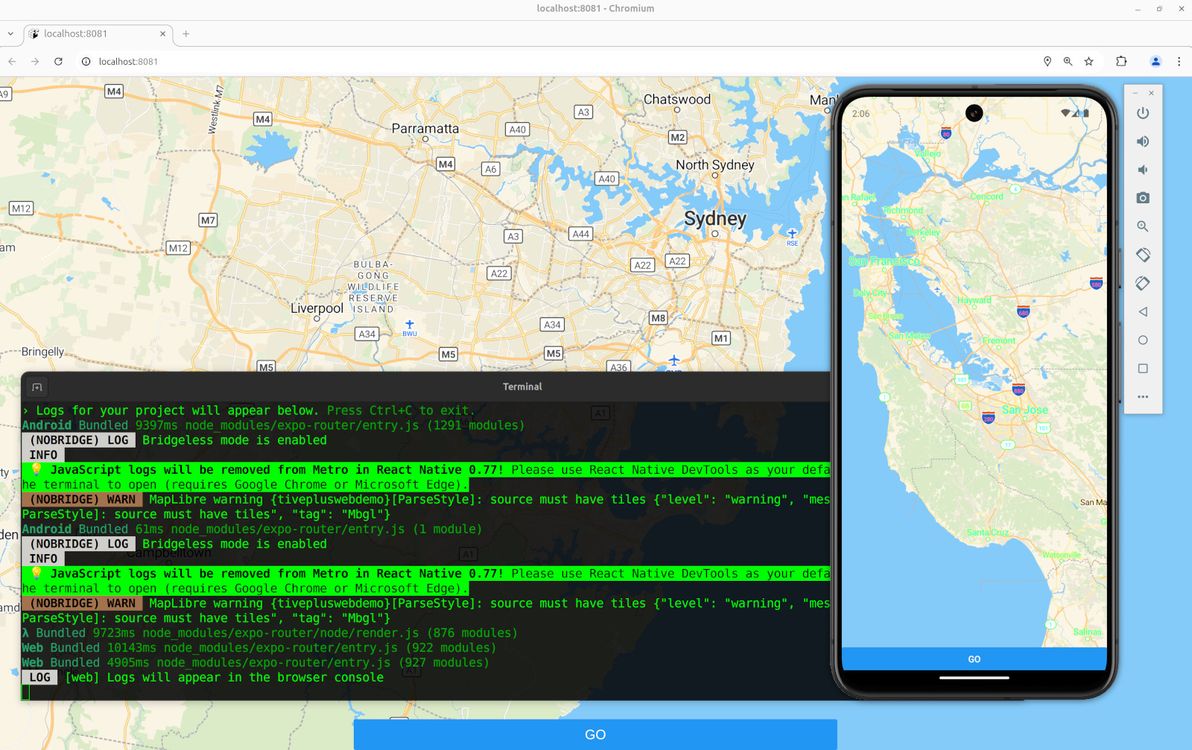The image size is (1192, 750).
Task: Reload the localhost:8081 page
Action: tap(59, 62)
